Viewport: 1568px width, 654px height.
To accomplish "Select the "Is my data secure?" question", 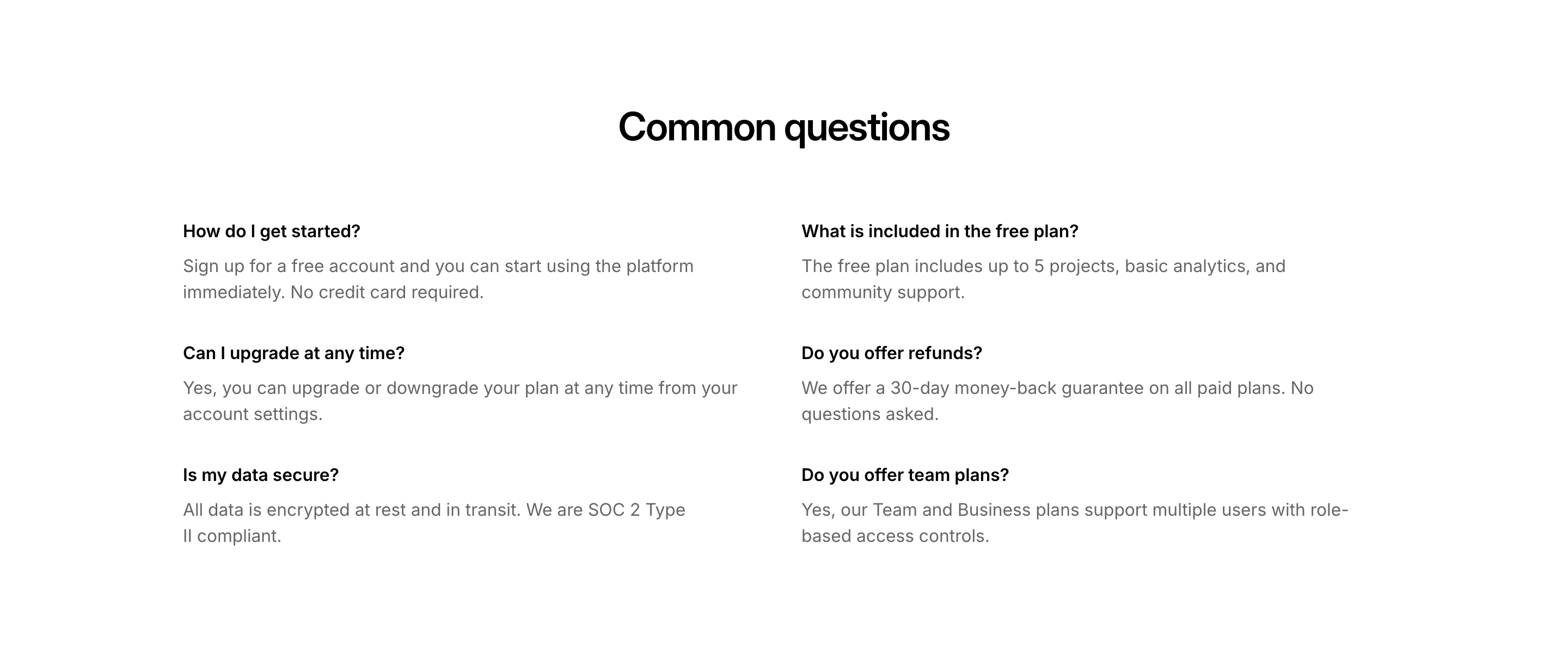I will coord(261,474).
